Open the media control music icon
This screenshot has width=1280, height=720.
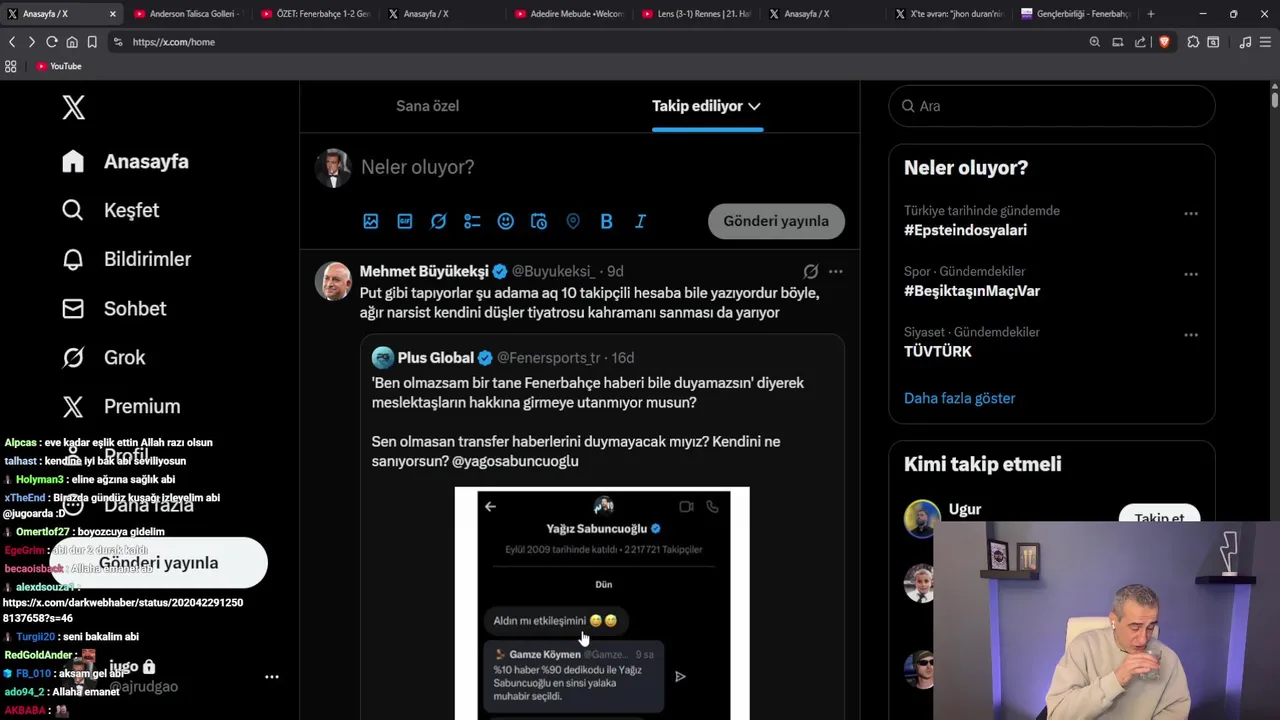click(x=1245, y=42)
